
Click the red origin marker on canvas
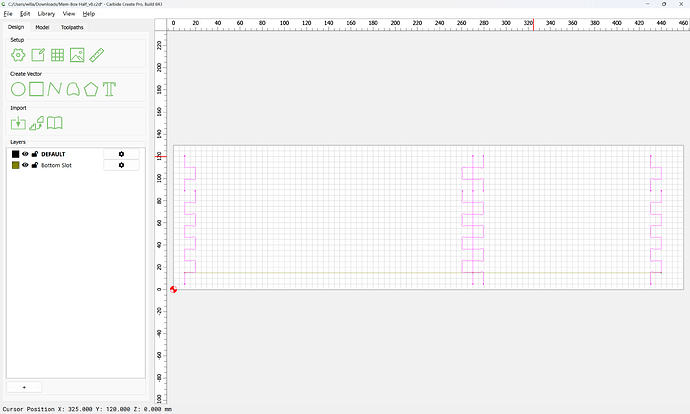pyautogui.click(x=173, y=289)
